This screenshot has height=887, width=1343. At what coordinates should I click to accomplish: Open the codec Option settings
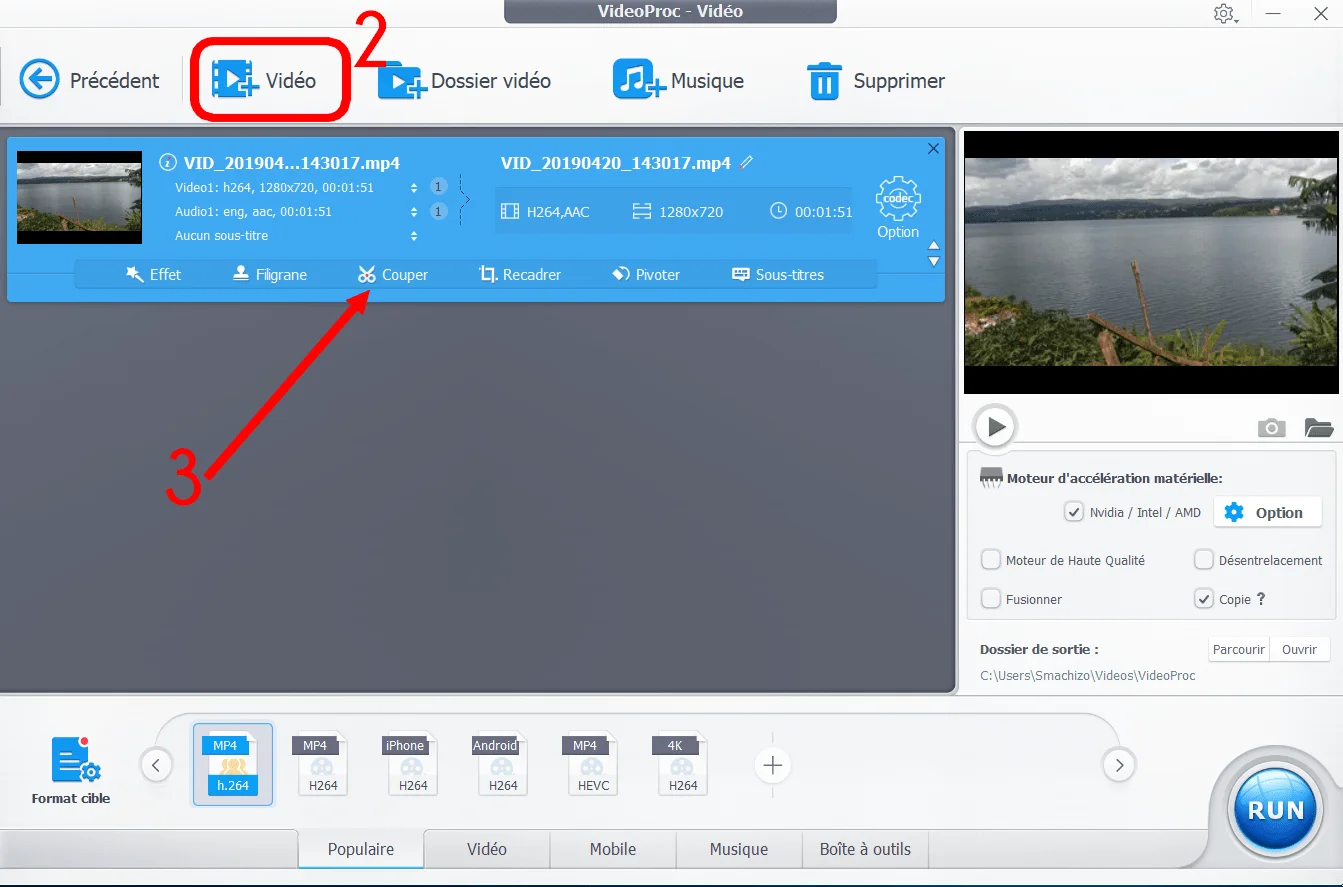tap(897, 206)
